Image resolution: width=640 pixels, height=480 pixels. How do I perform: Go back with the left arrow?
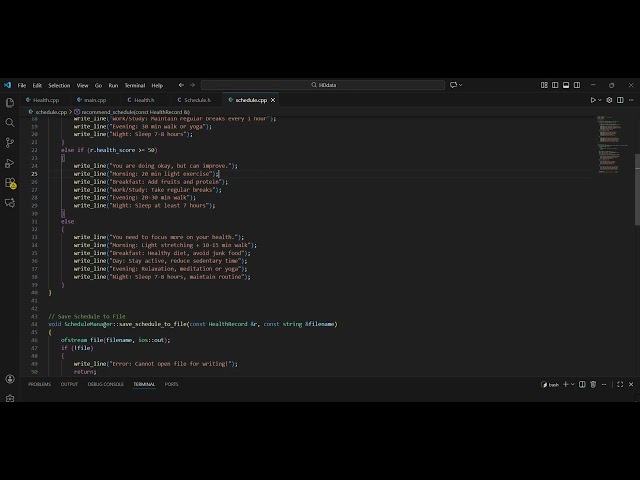pyautogui.click(x=181, y=85)
